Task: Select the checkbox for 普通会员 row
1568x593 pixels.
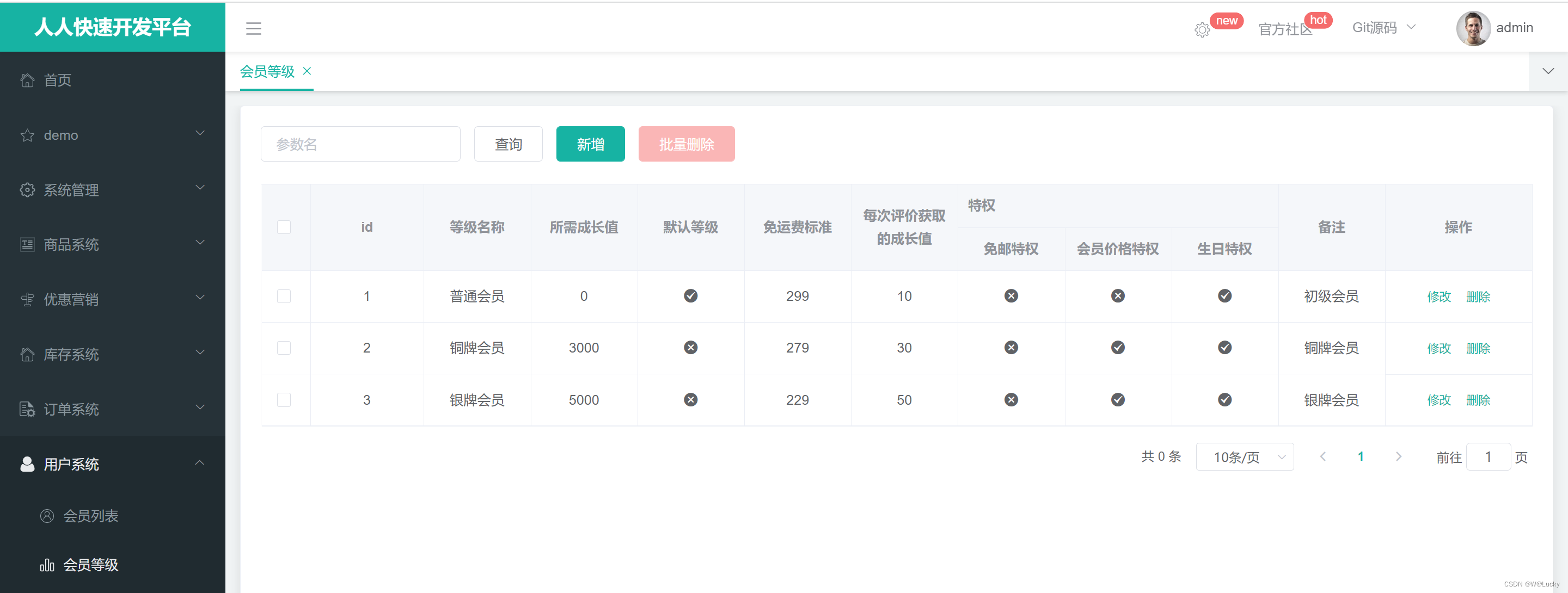Action: click(x=284, y=296)
